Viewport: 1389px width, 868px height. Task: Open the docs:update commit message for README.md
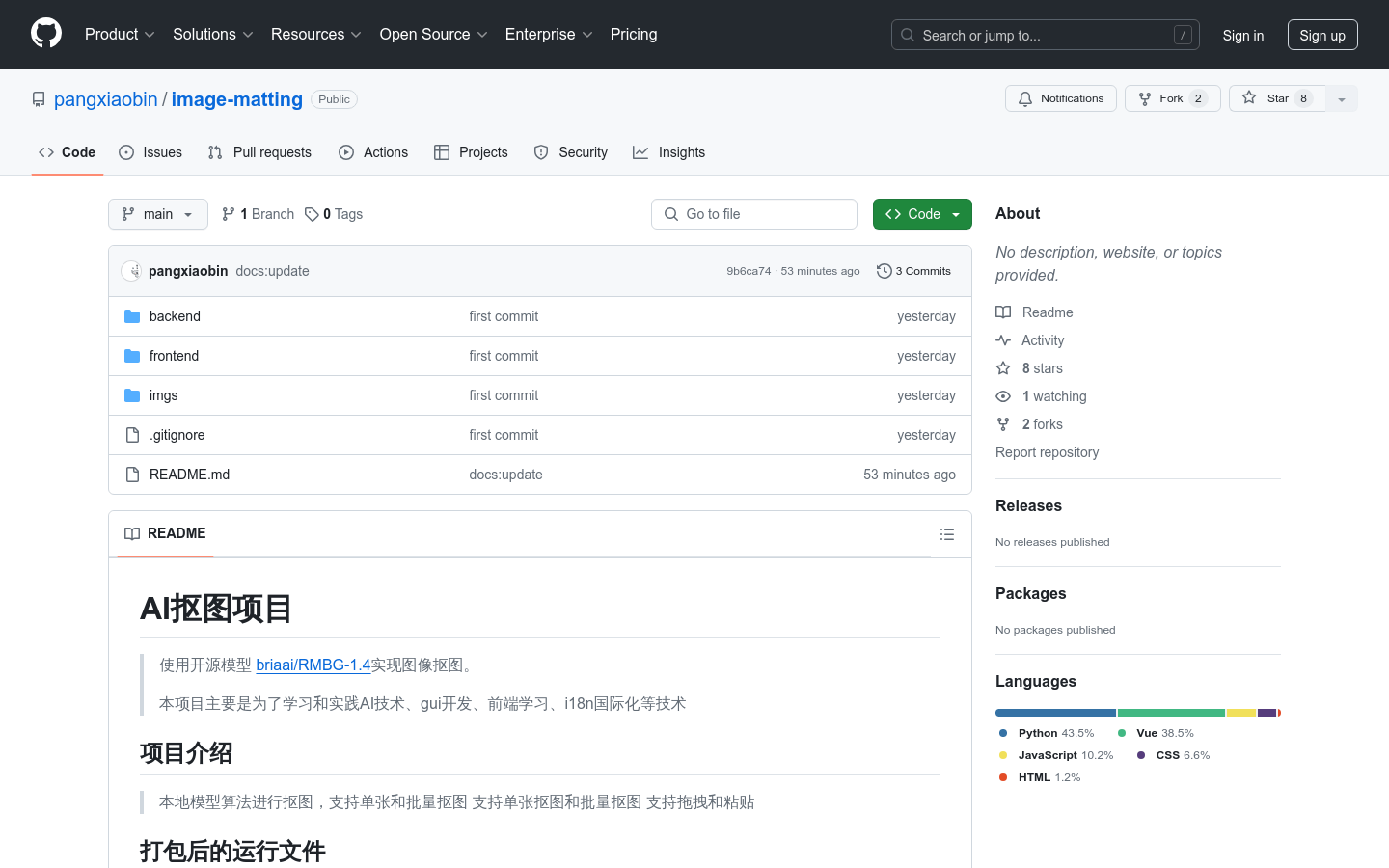coord(506,475)
